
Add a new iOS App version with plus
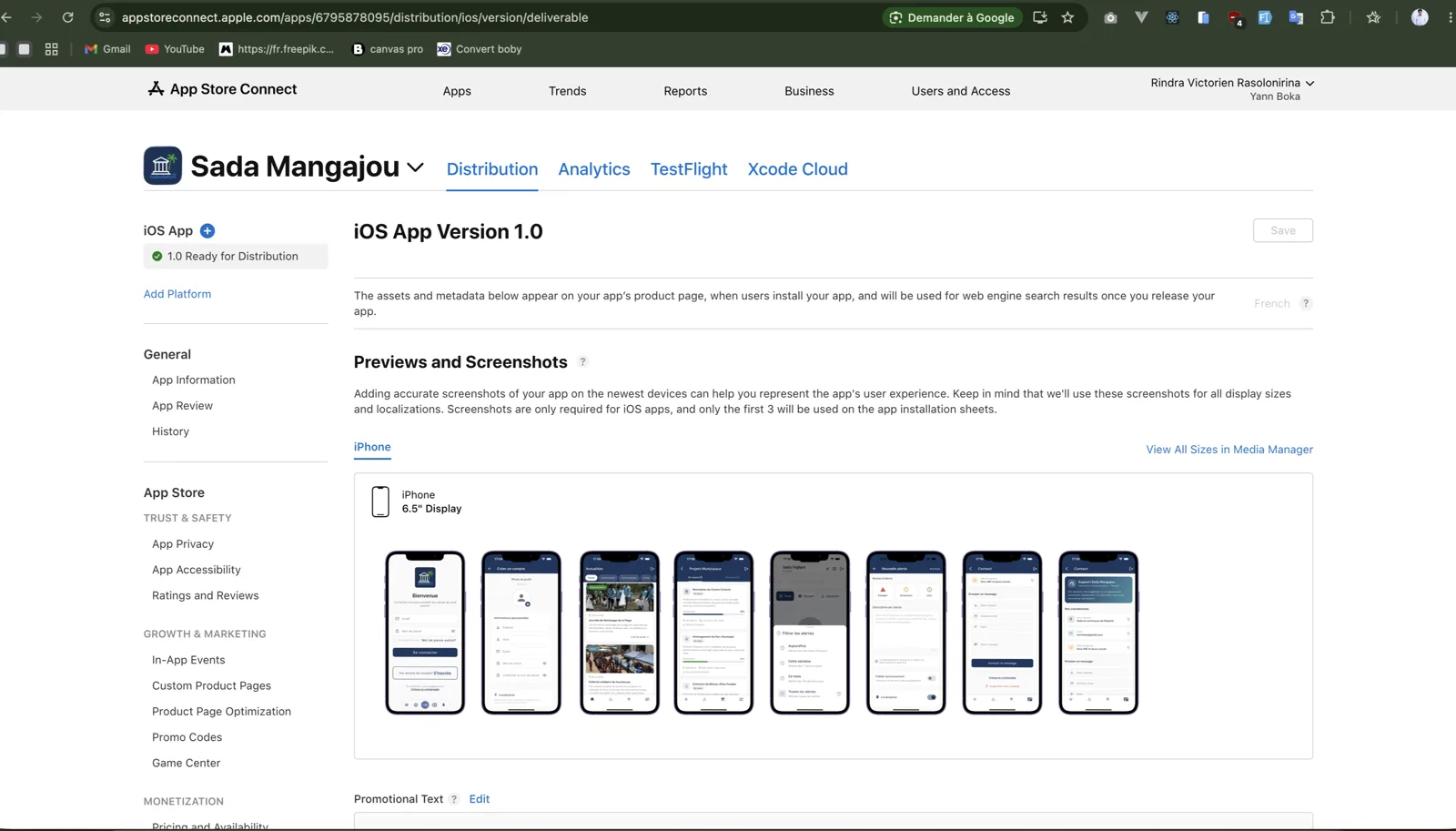[207, 231]
